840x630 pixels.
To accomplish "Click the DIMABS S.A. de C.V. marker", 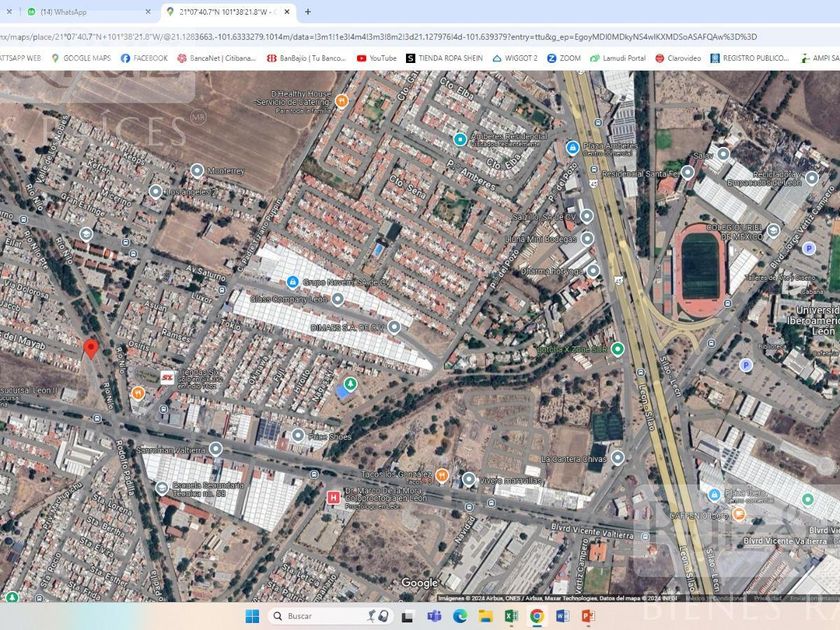I will (394, 327).
